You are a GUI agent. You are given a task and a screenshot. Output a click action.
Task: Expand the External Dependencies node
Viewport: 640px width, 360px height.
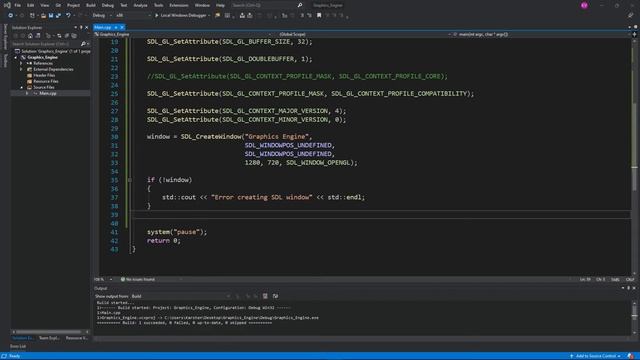(22, 69)
